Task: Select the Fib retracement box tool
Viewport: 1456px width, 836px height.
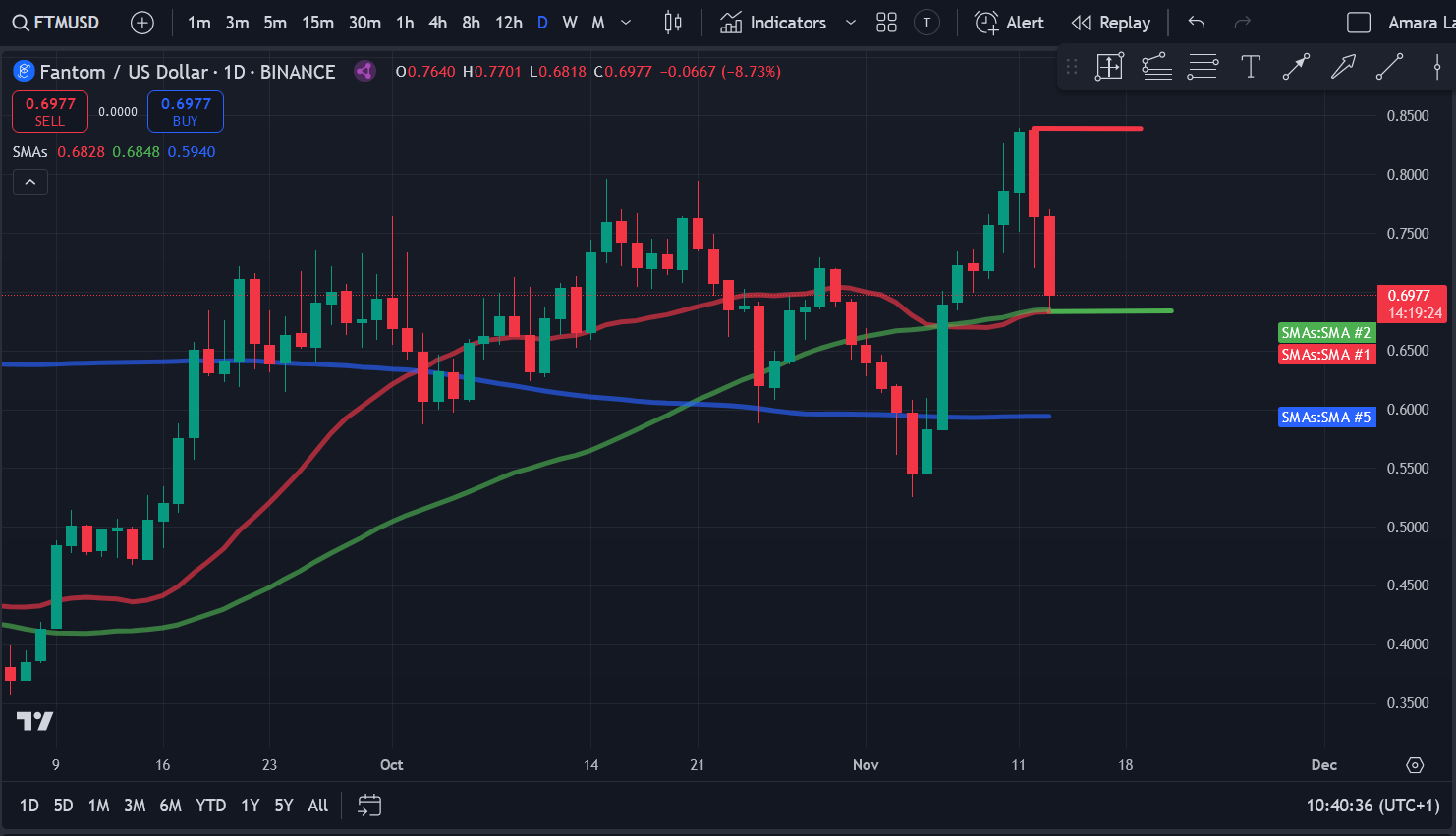Action: click(1109, 67)
